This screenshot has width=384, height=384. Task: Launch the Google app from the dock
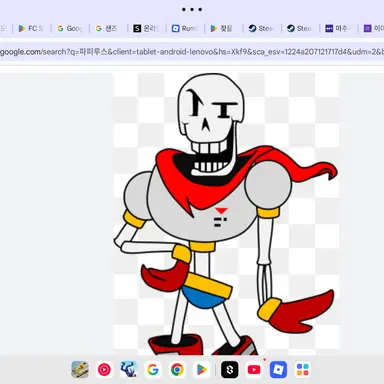pyautogui.click(x=153, y=369)
